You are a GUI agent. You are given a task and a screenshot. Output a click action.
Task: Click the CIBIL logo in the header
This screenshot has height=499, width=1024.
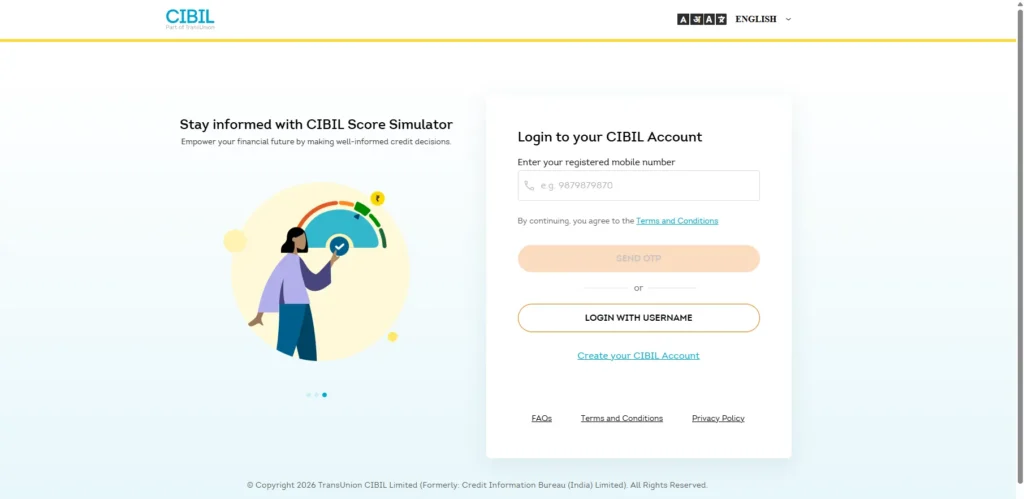190,18
